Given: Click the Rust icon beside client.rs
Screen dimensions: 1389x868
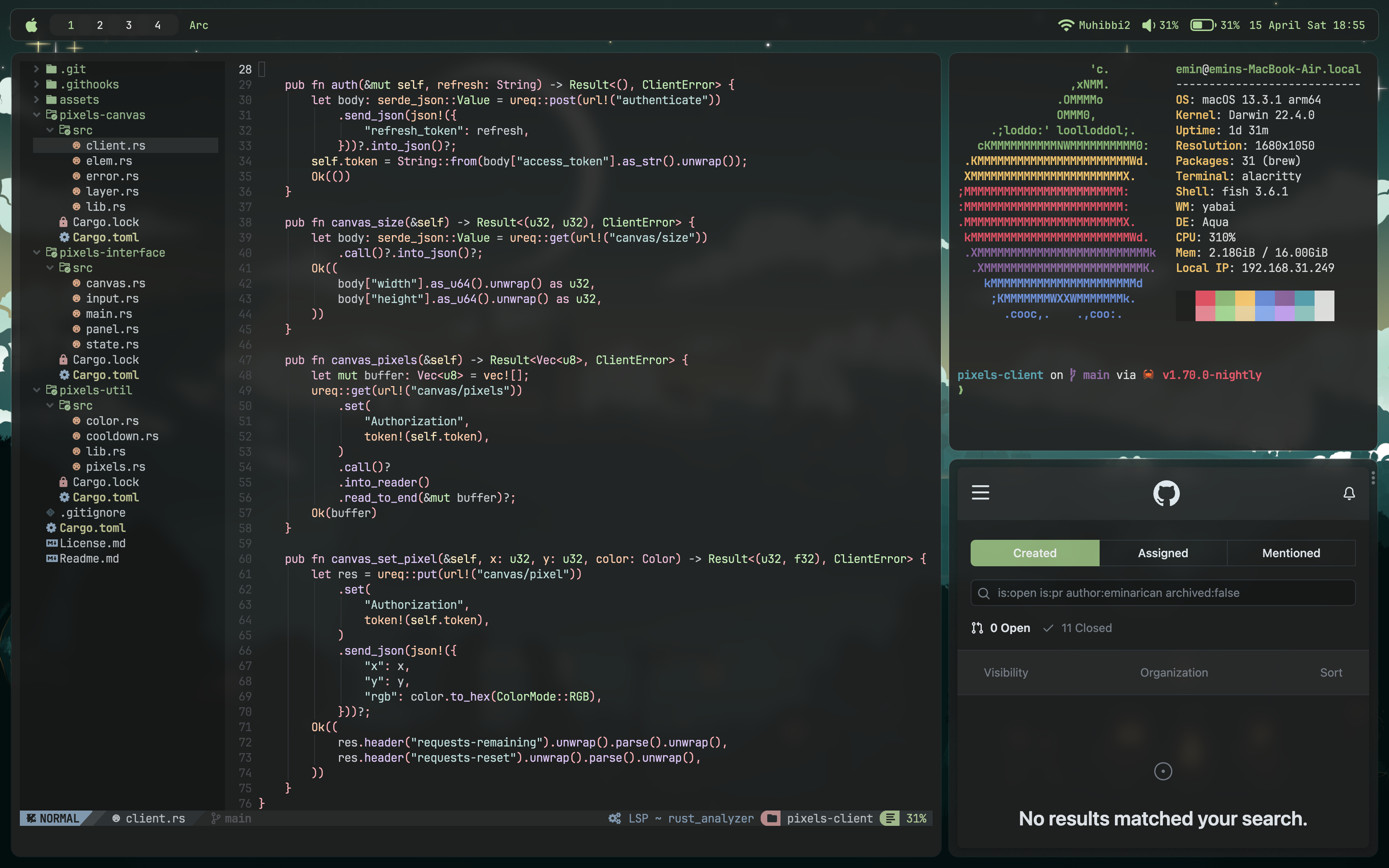Looking at the screenshot, I should (76, 145).
